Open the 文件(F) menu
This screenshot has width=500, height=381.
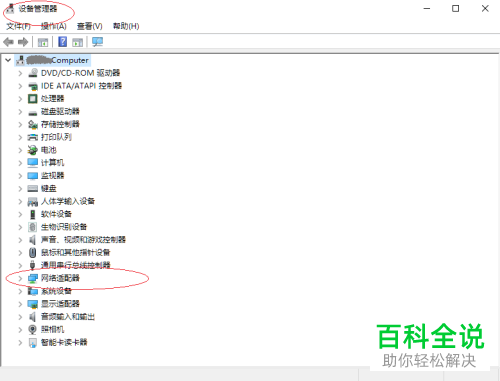tap(18, 26)
